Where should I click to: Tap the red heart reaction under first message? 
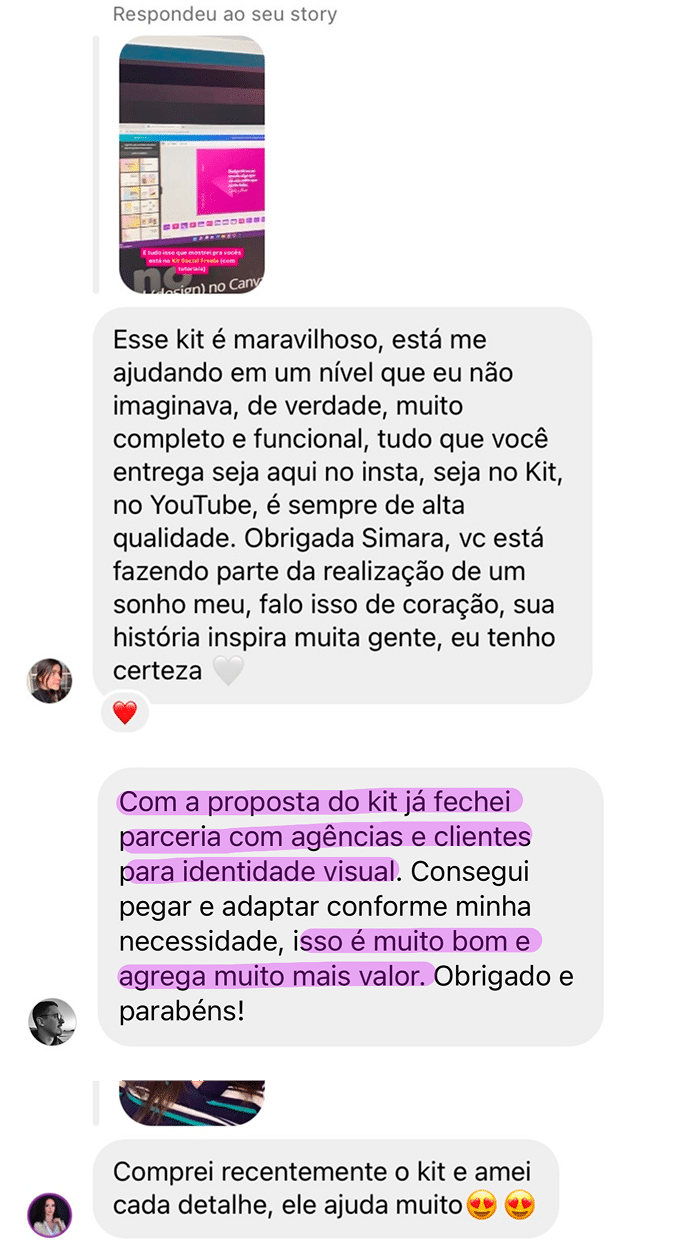click(x=124, y=712)
